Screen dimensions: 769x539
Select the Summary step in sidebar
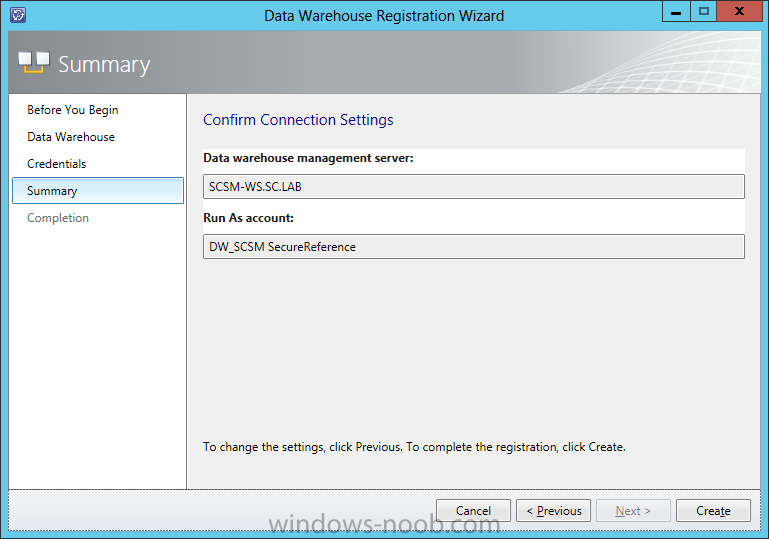[x=98, y=191]
